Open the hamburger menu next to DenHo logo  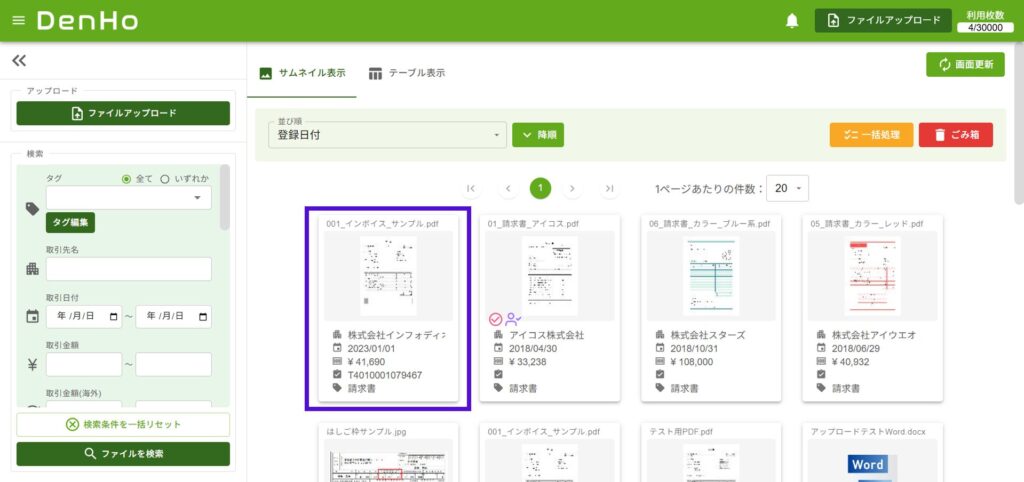point(18,21)
